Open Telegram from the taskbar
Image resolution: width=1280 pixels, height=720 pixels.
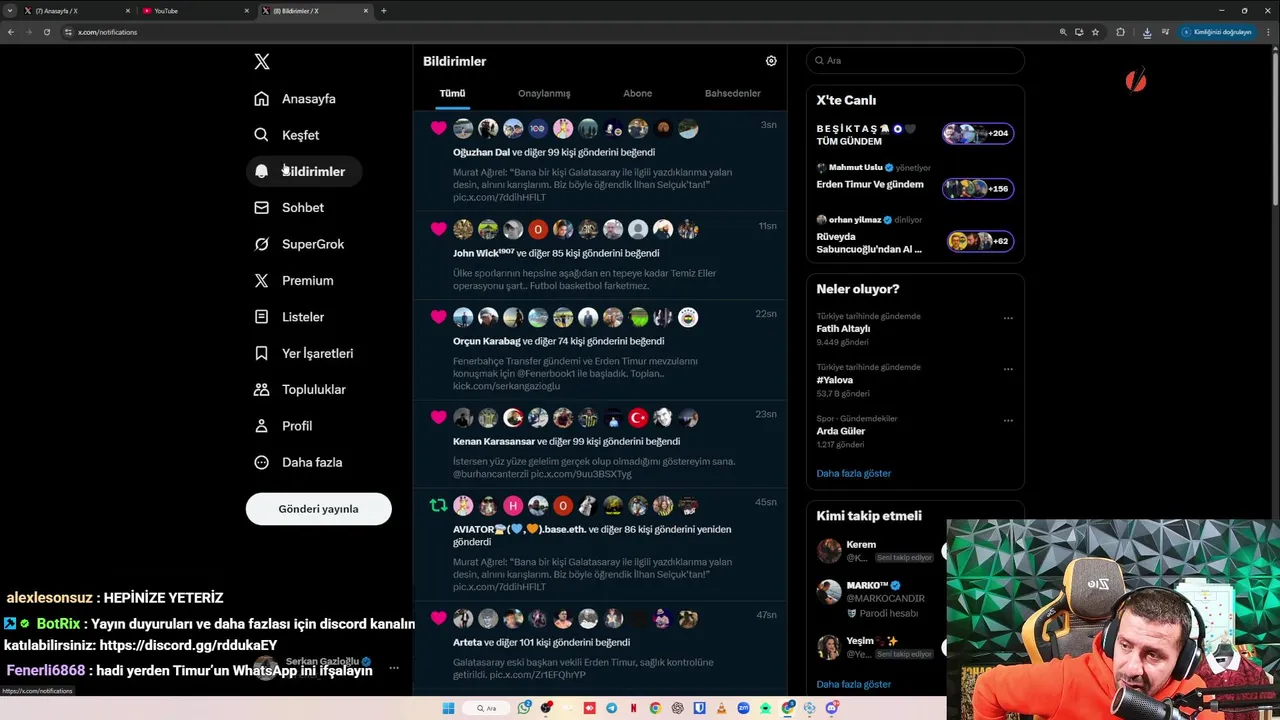click(611, 708)
